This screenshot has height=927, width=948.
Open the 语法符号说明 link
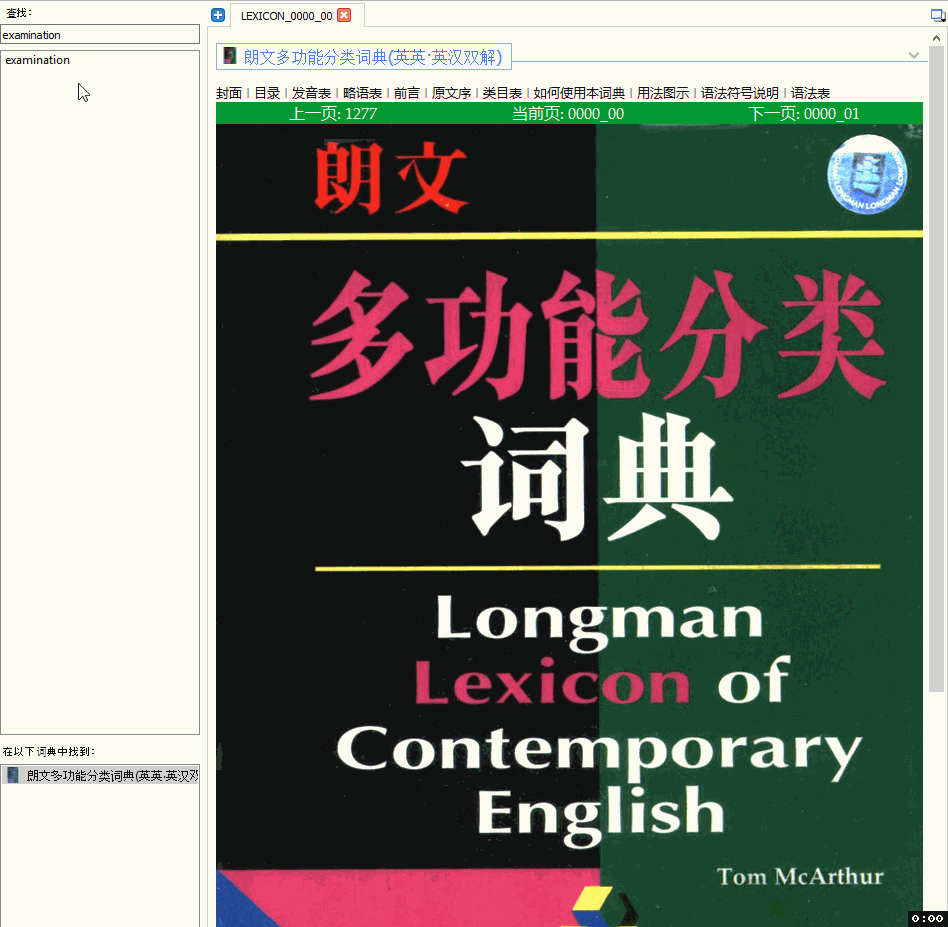739,93
